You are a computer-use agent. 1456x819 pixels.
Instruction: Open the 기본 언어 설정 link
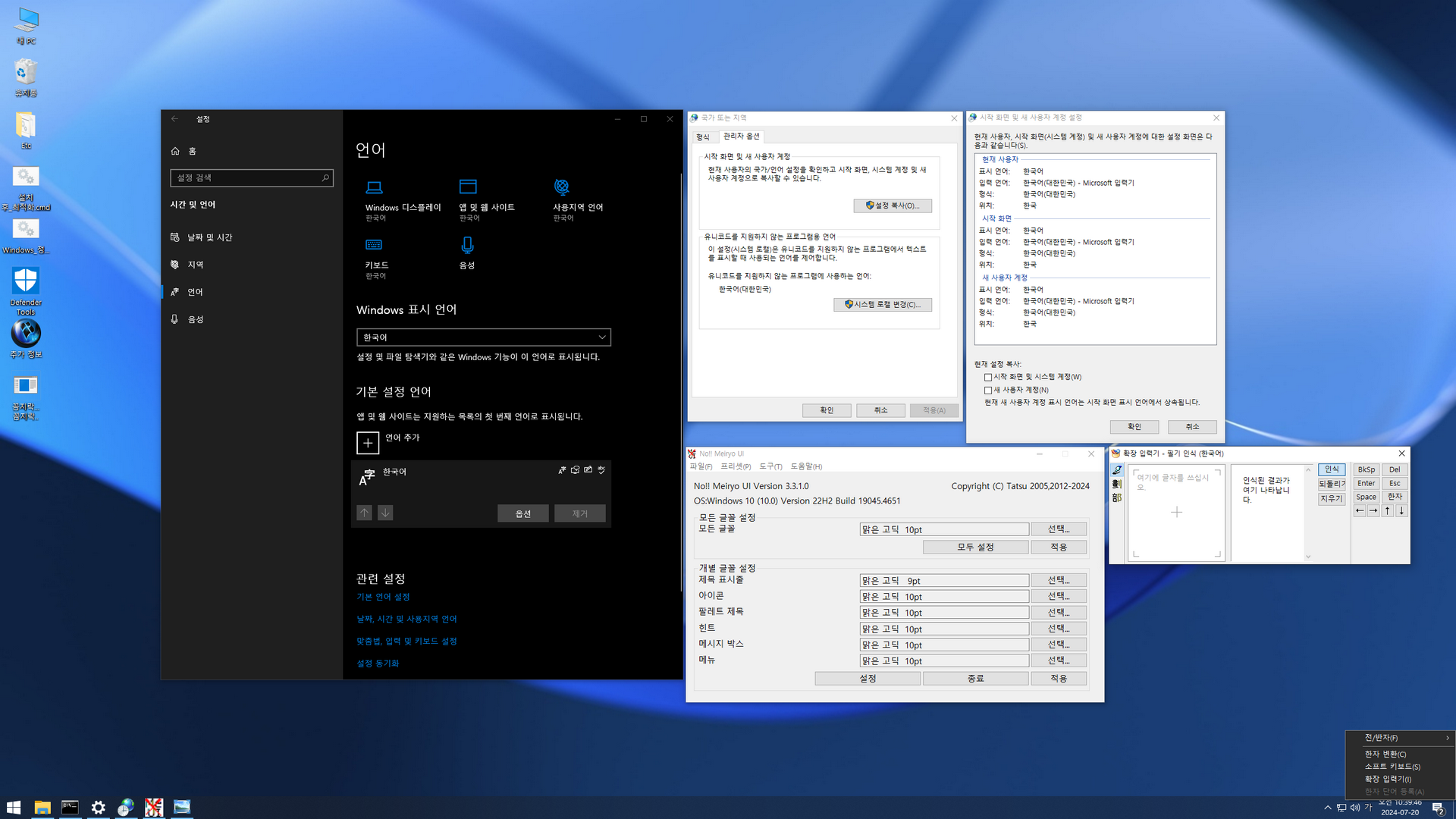pos(383,597)
